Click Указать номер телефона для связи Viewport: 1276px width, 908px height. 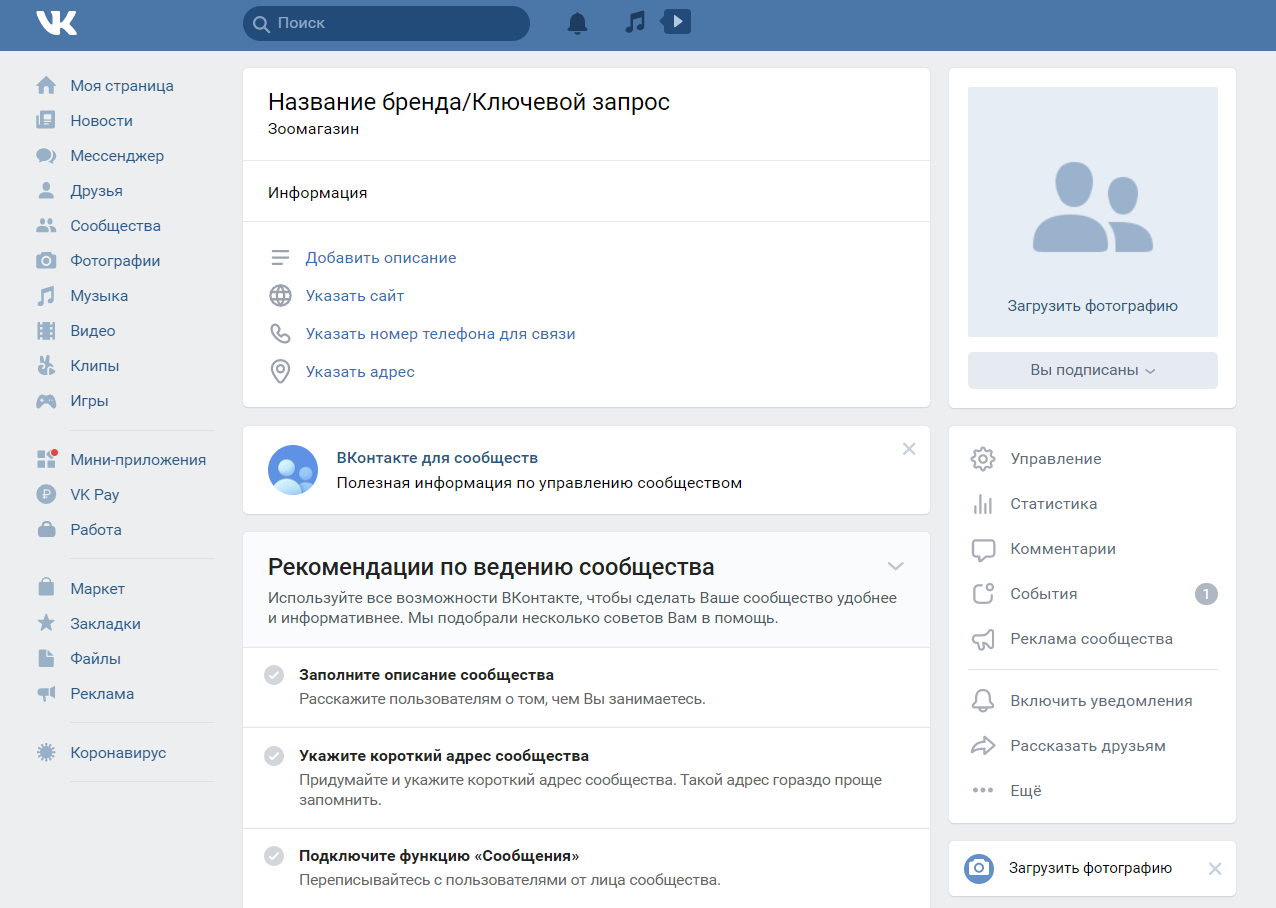(440, 334)
